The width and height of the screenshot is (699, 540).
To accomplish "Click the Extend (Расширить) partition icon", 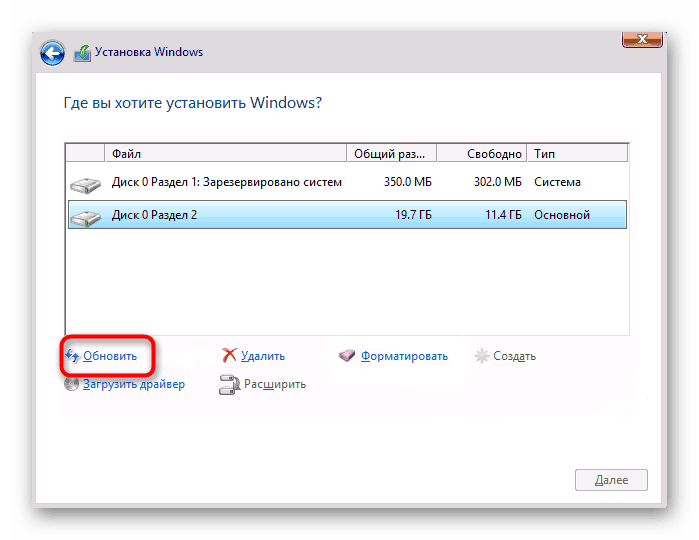I will (x=229, y=384).
